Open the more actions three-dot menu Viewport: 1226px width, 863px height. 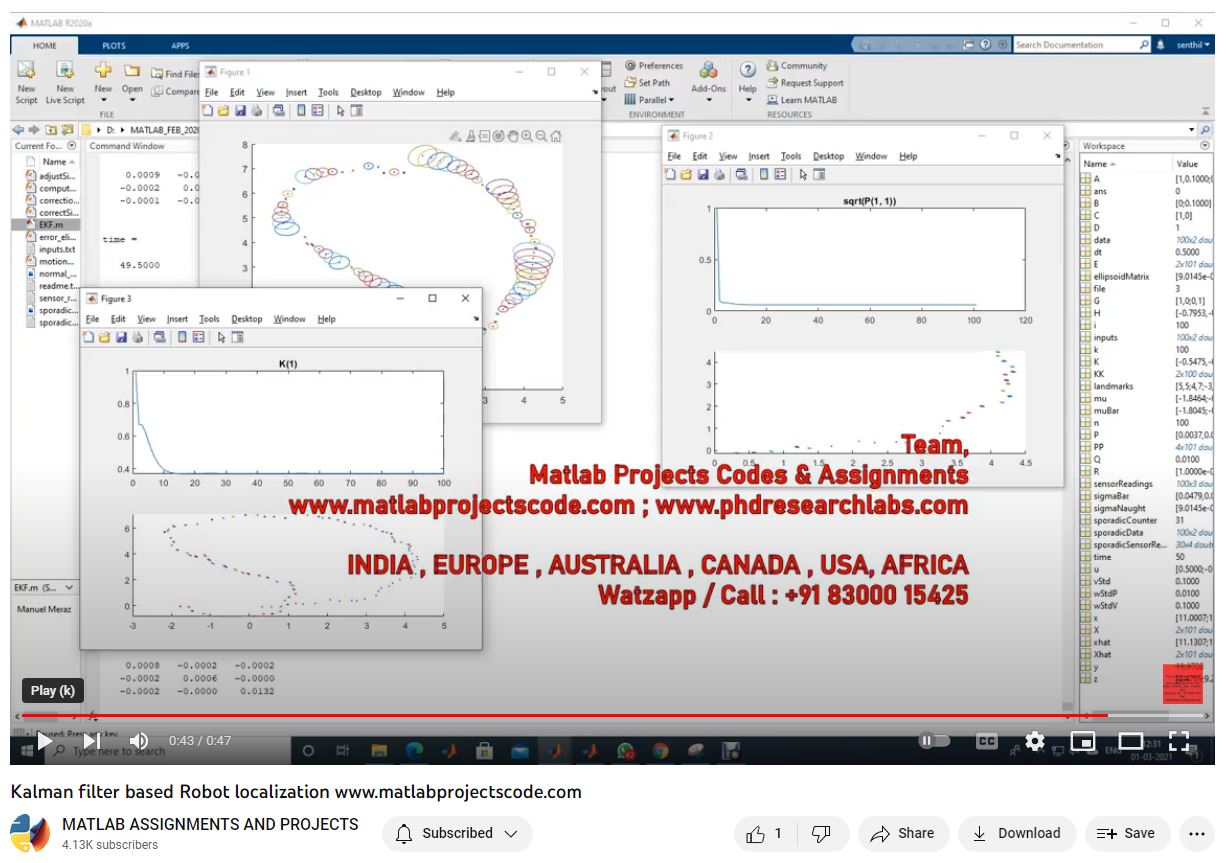click(1197, 833)
